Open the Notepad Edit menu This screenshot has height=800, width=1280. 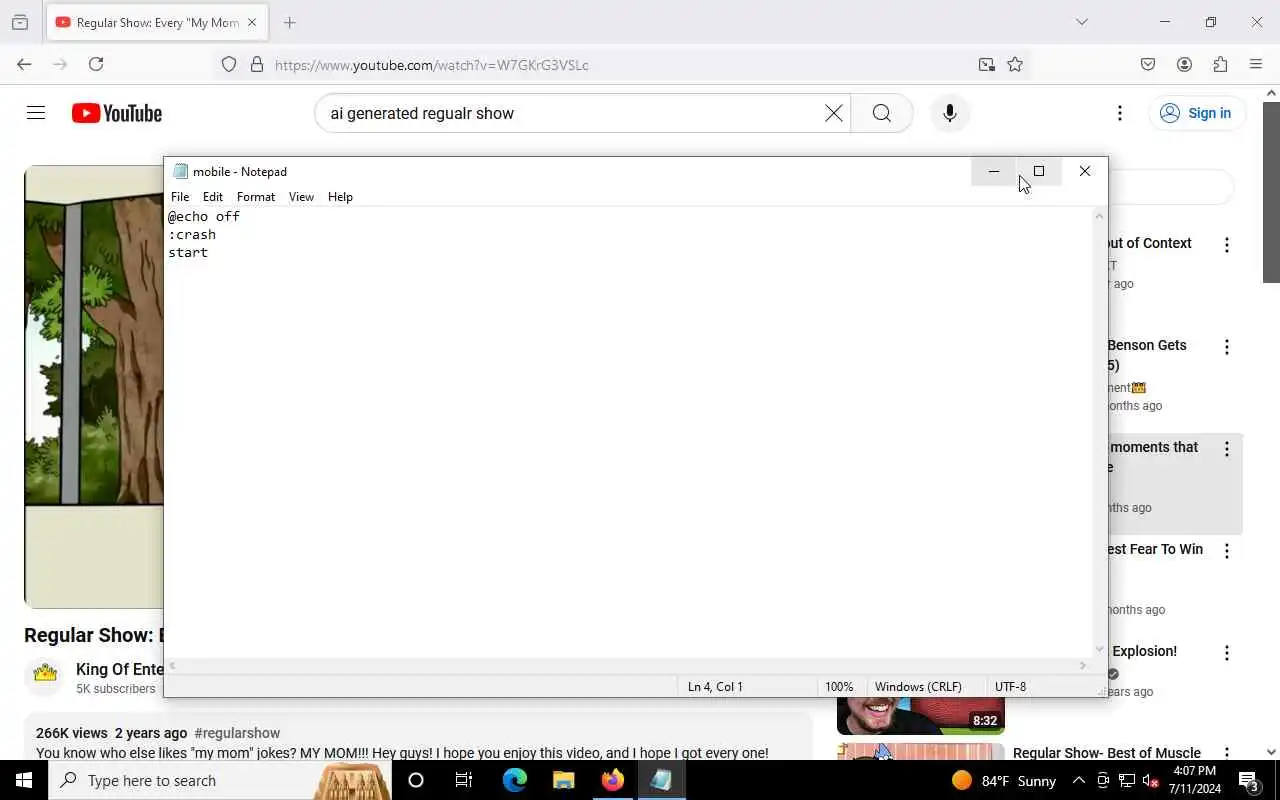coord(213,197)
